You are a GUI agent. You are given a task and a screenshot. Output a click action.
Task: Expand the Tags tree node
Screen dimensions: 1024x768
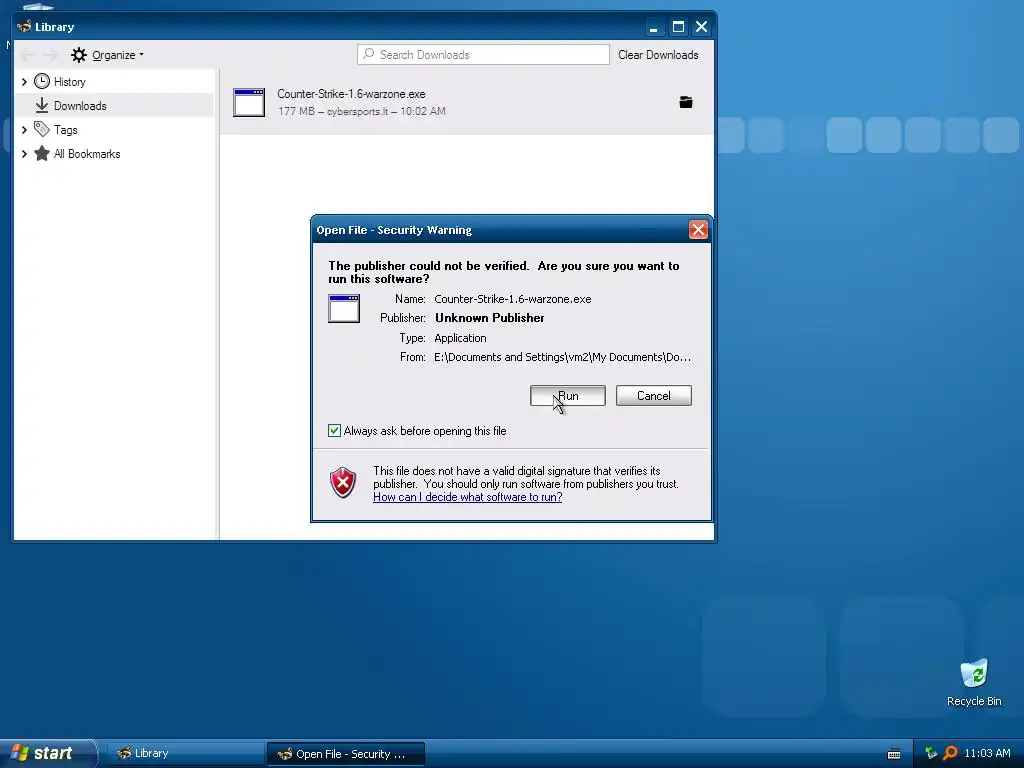24,130
